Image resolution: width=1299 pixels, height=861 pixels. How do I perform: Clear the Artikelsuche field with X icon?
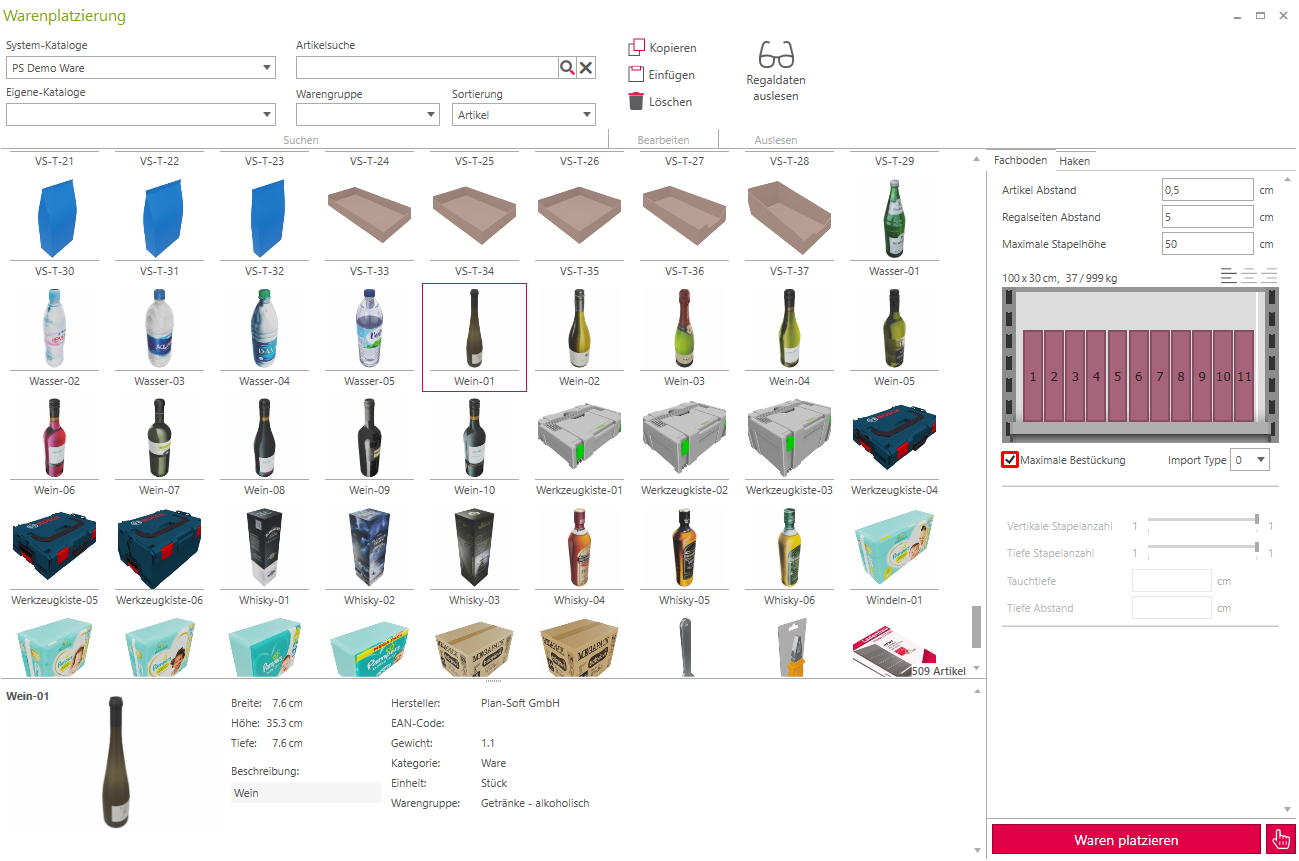click(x=587, y=67)
